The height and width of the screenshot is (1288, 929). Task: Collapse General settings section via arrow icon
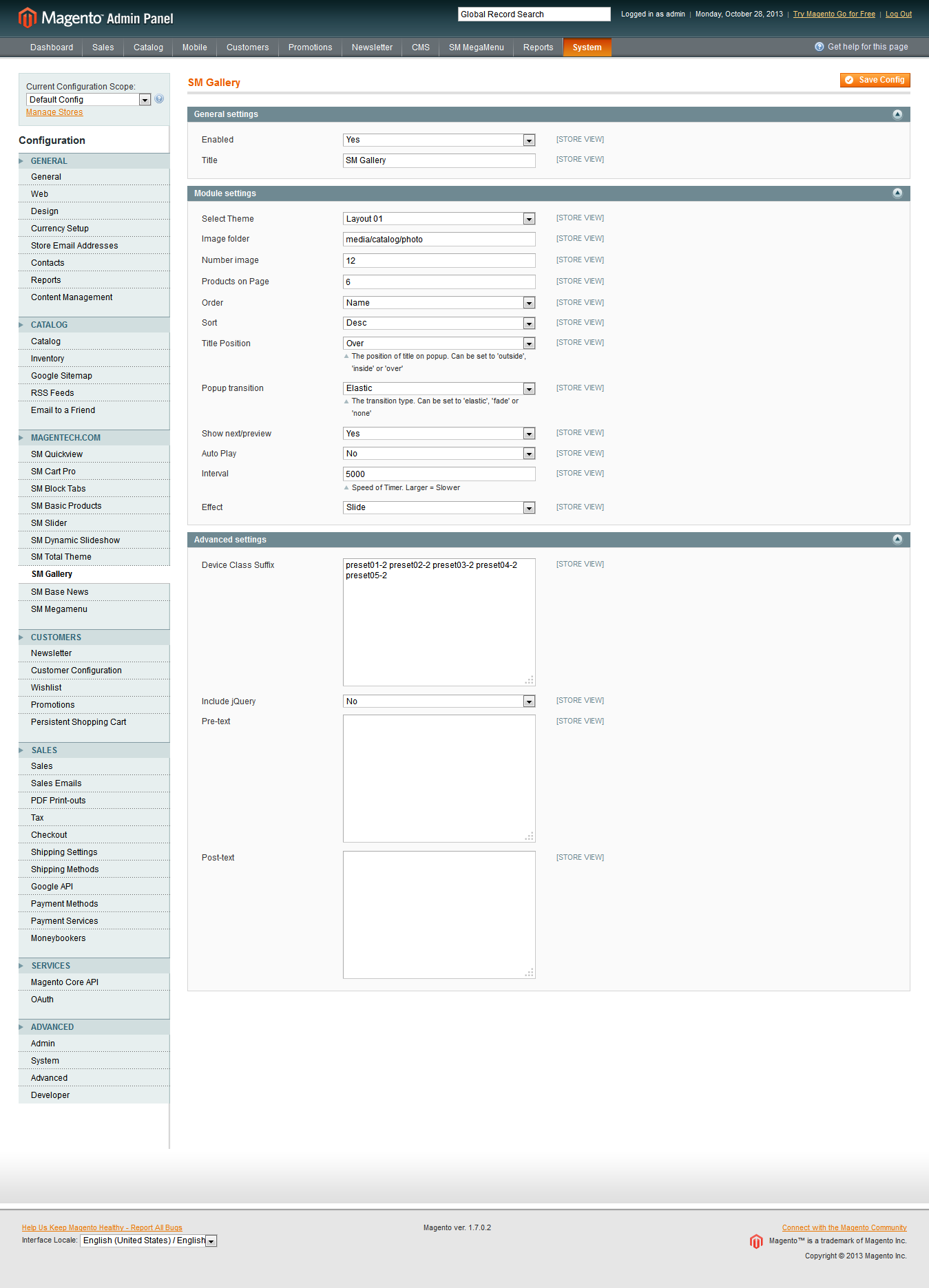pyautogui.click(x=897, y=114)
